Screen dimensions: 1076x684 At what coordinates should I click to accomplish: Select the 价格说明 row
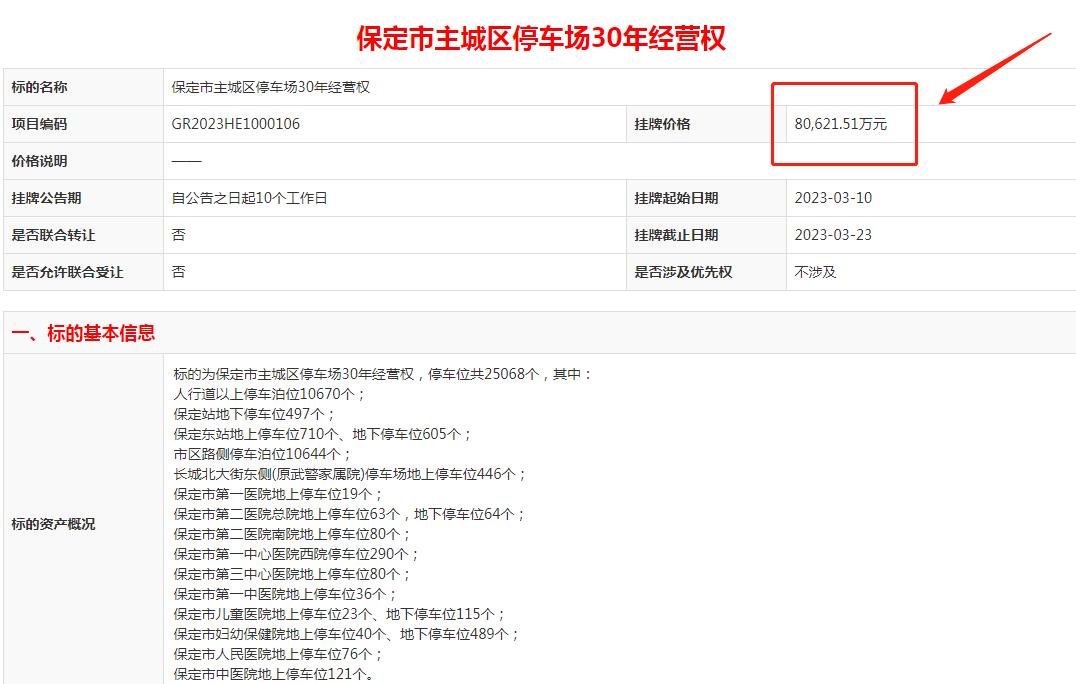[45, 160]
